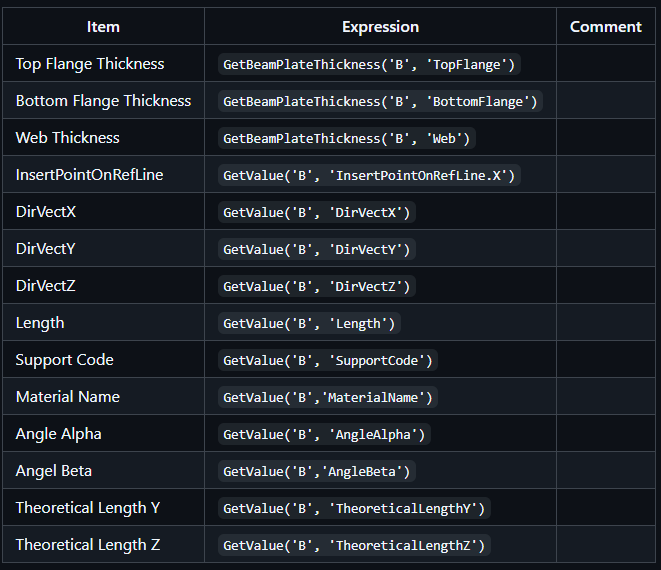The height and width of the screenshot is (570, 661).
Task: Click the GetValue 'DirVectX' expression
Action: [x=317, y=213]
